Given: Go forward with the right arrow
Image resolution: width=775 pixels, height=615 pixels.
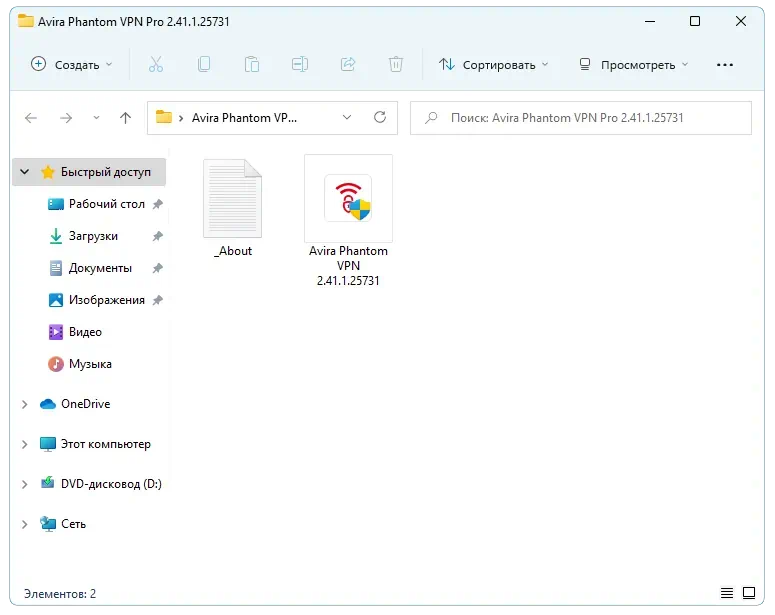Looking at the screenshot, I should (66, 118).
